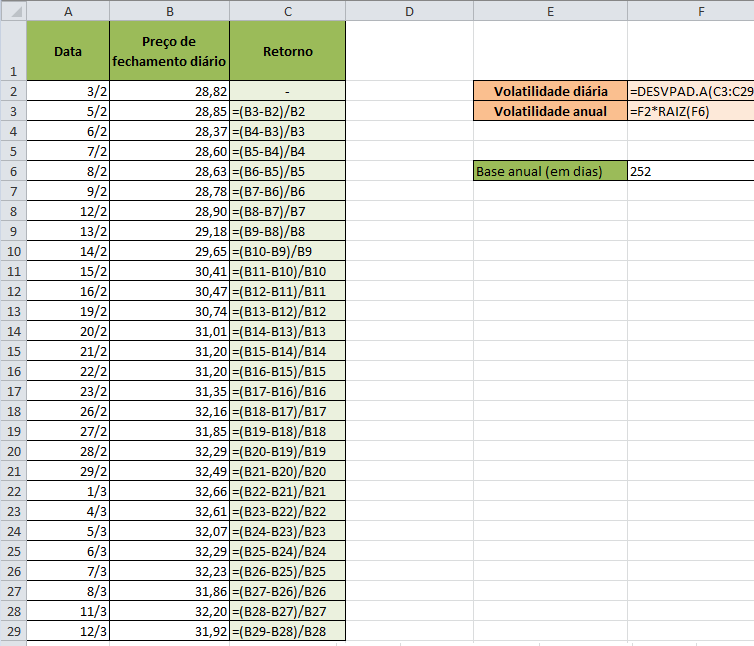754x646 pixels.
Task: Select formula cell =(B3-B2)/B2
Action: pyautogui.click(x=288, y=111)
